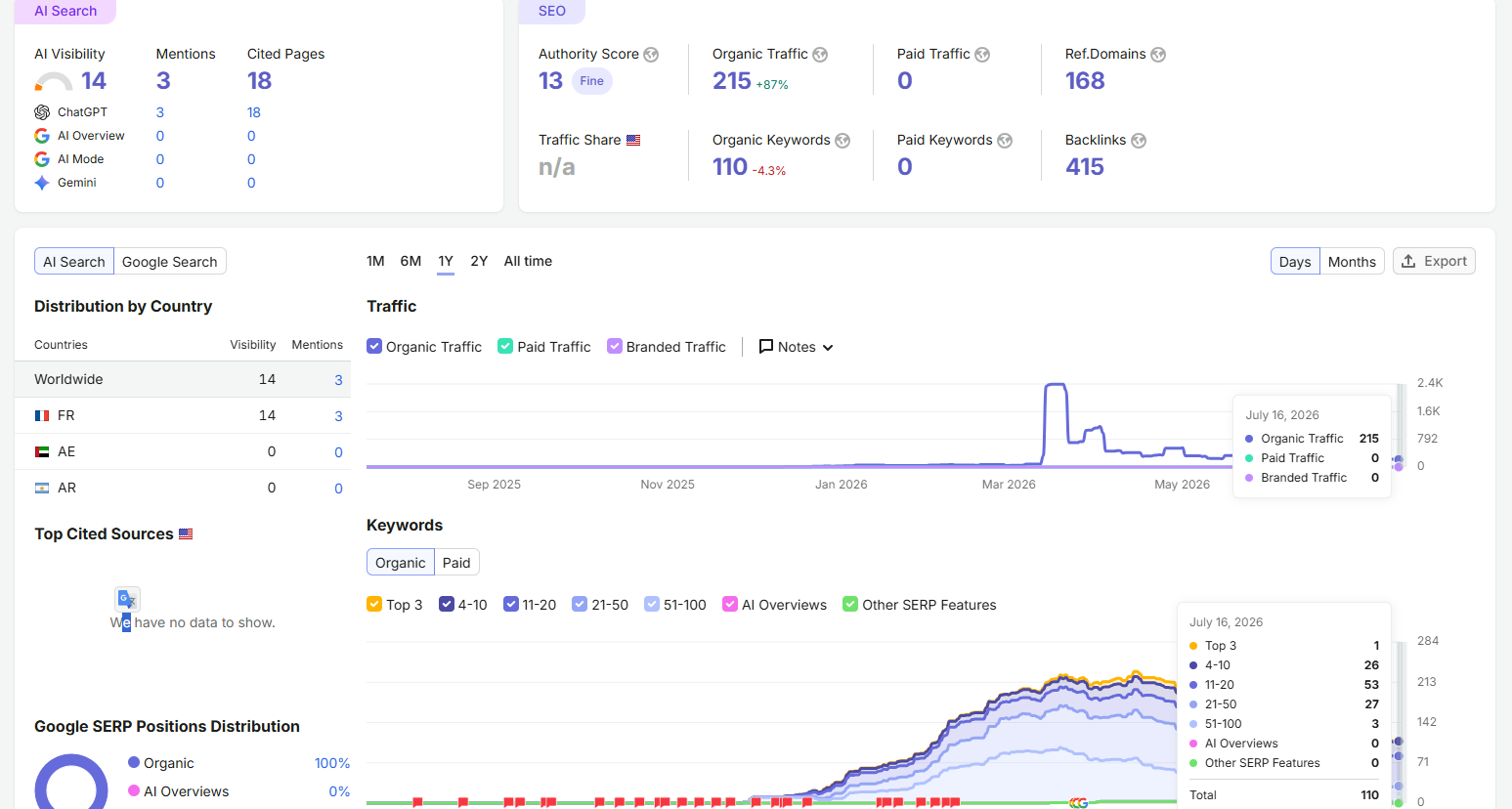The width and height of the screenshot is (1512, 809).
Task: Export the chart data
Action: 1434,261
